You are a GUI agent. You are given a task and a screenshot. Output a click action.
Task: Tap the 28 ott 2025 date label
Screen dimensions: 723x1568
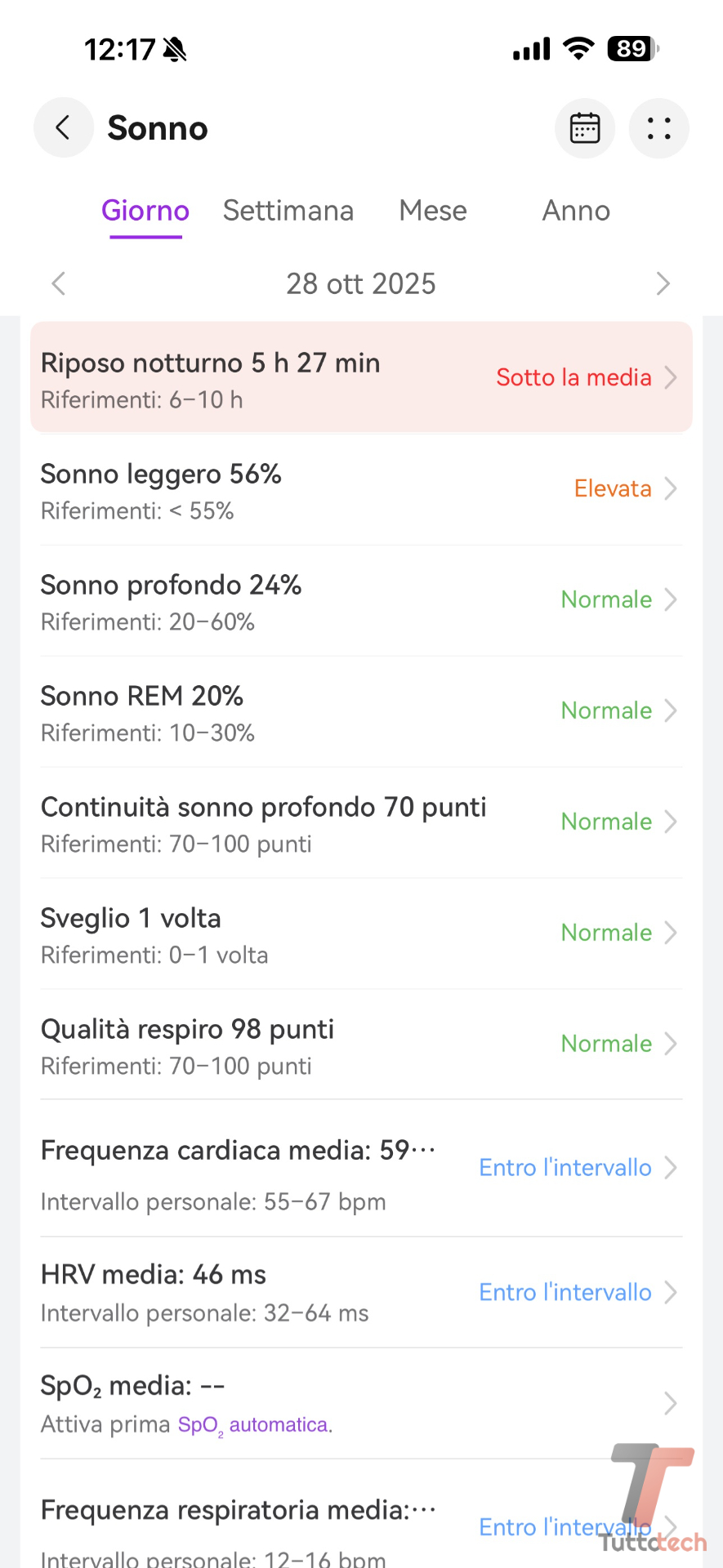point(361,283)
